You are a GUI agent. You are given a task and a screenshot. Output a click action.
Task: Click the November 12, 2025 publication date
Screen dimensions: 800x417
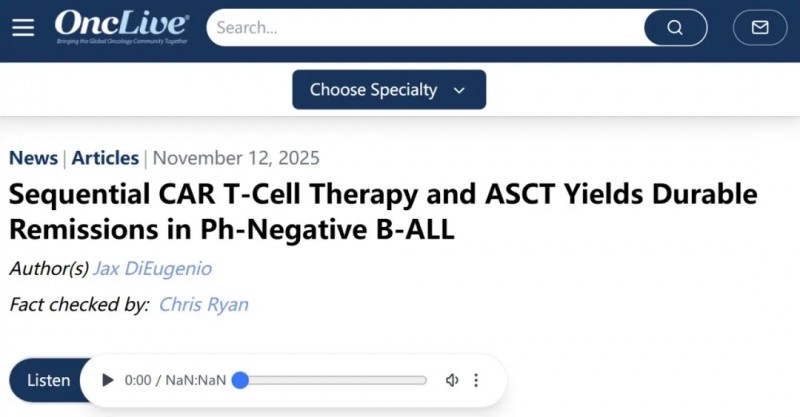[x=236, y=157]
